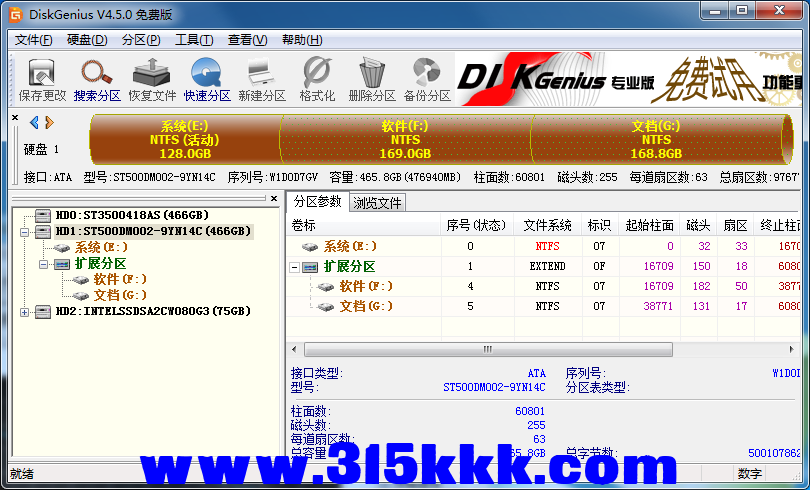
Task: Click 扩展分区 icon in partition table
Action: pyautogui.click(x=310, y=267)
